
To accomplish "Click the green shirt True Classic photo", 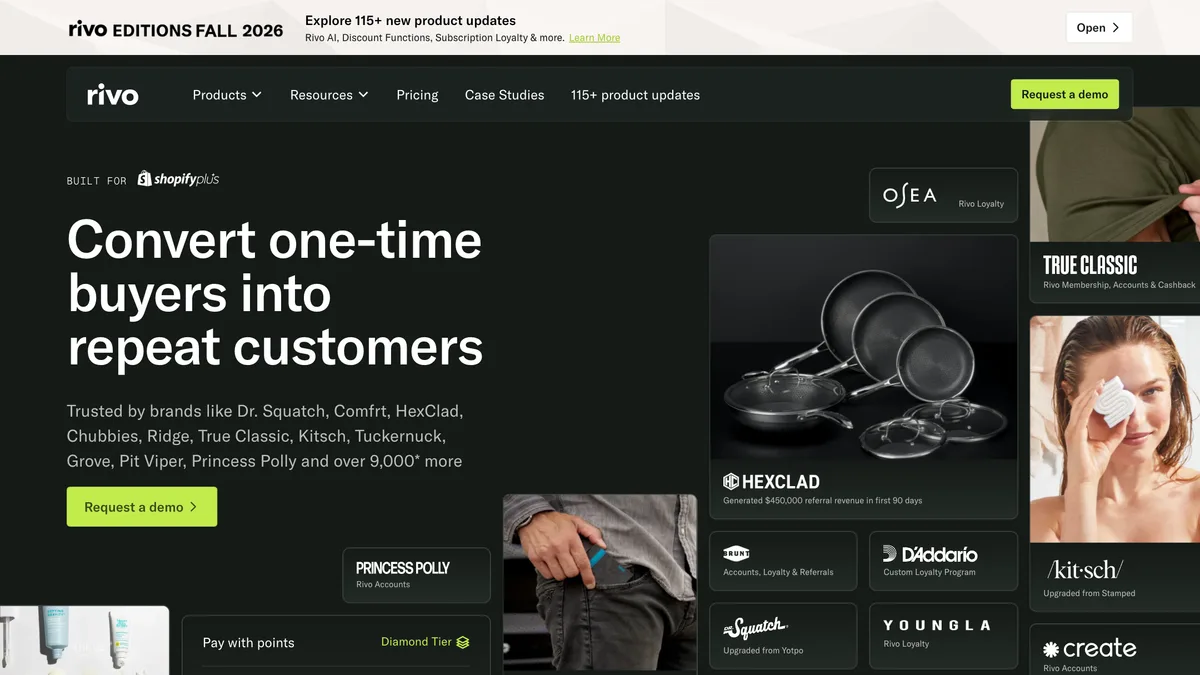I will click(1115, 174).
